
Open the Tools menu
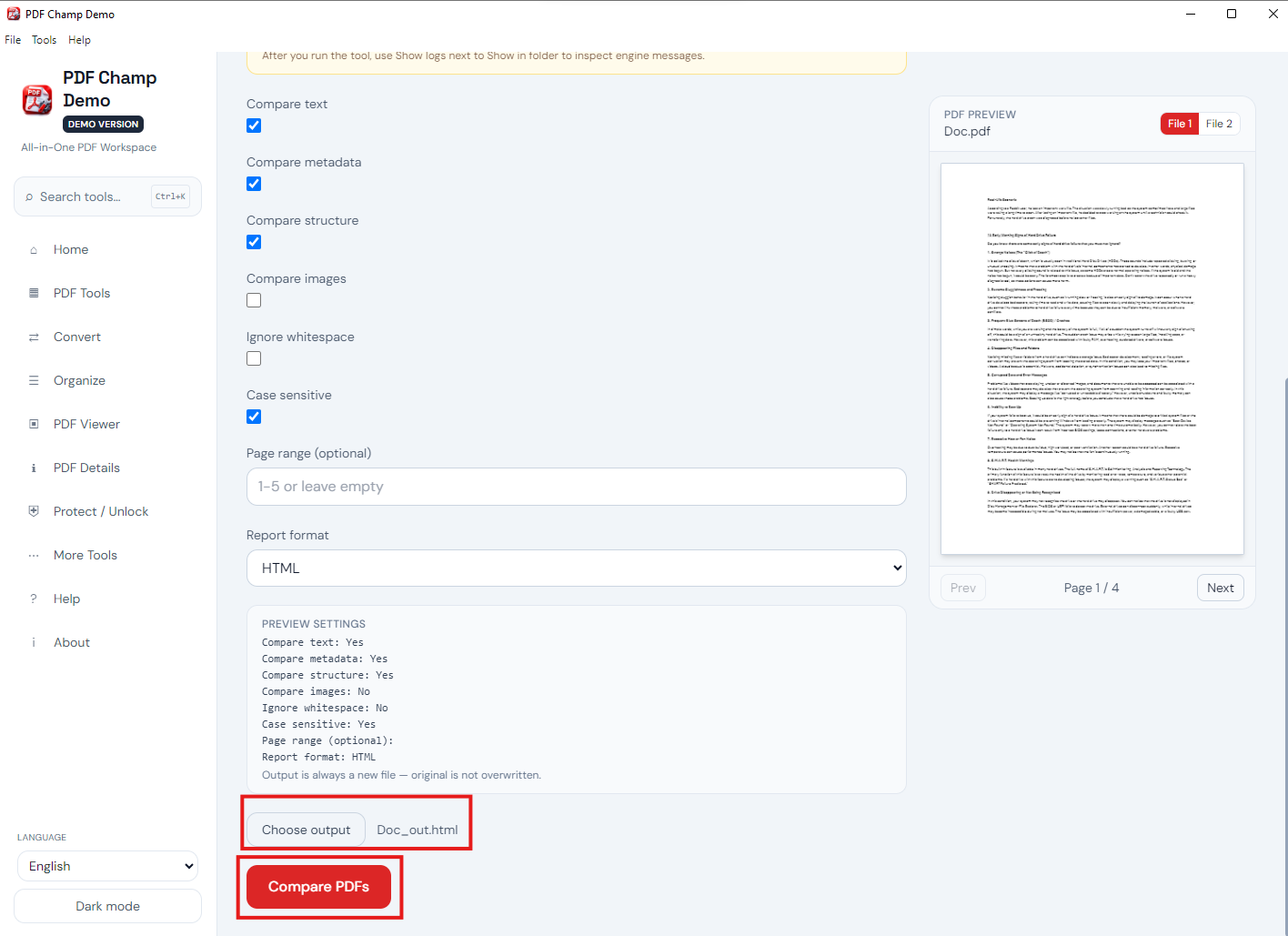[x=44, y=40]
